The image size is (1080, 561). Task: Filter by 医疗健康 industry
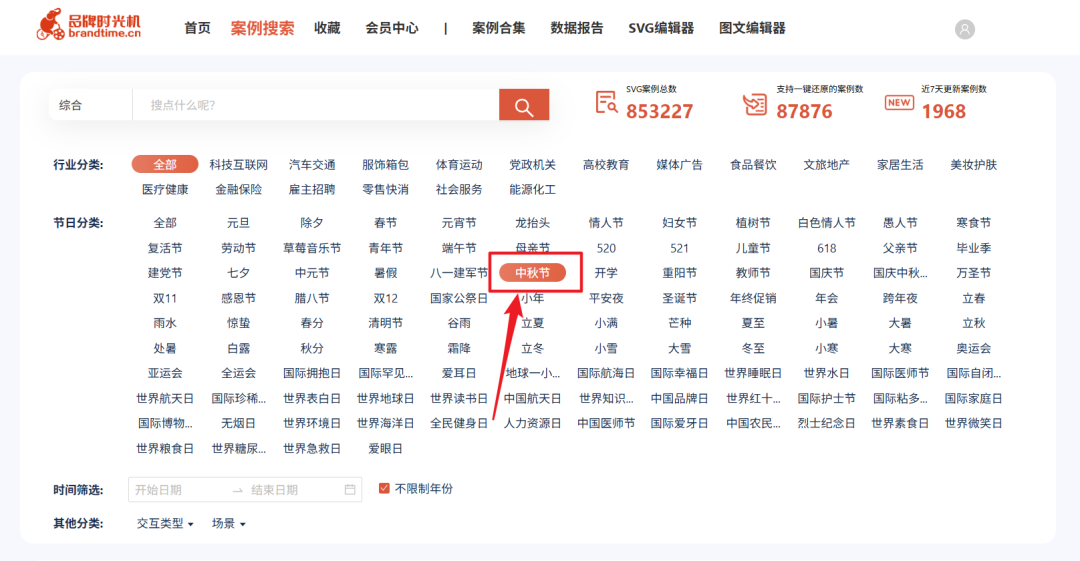click(165, 190)
